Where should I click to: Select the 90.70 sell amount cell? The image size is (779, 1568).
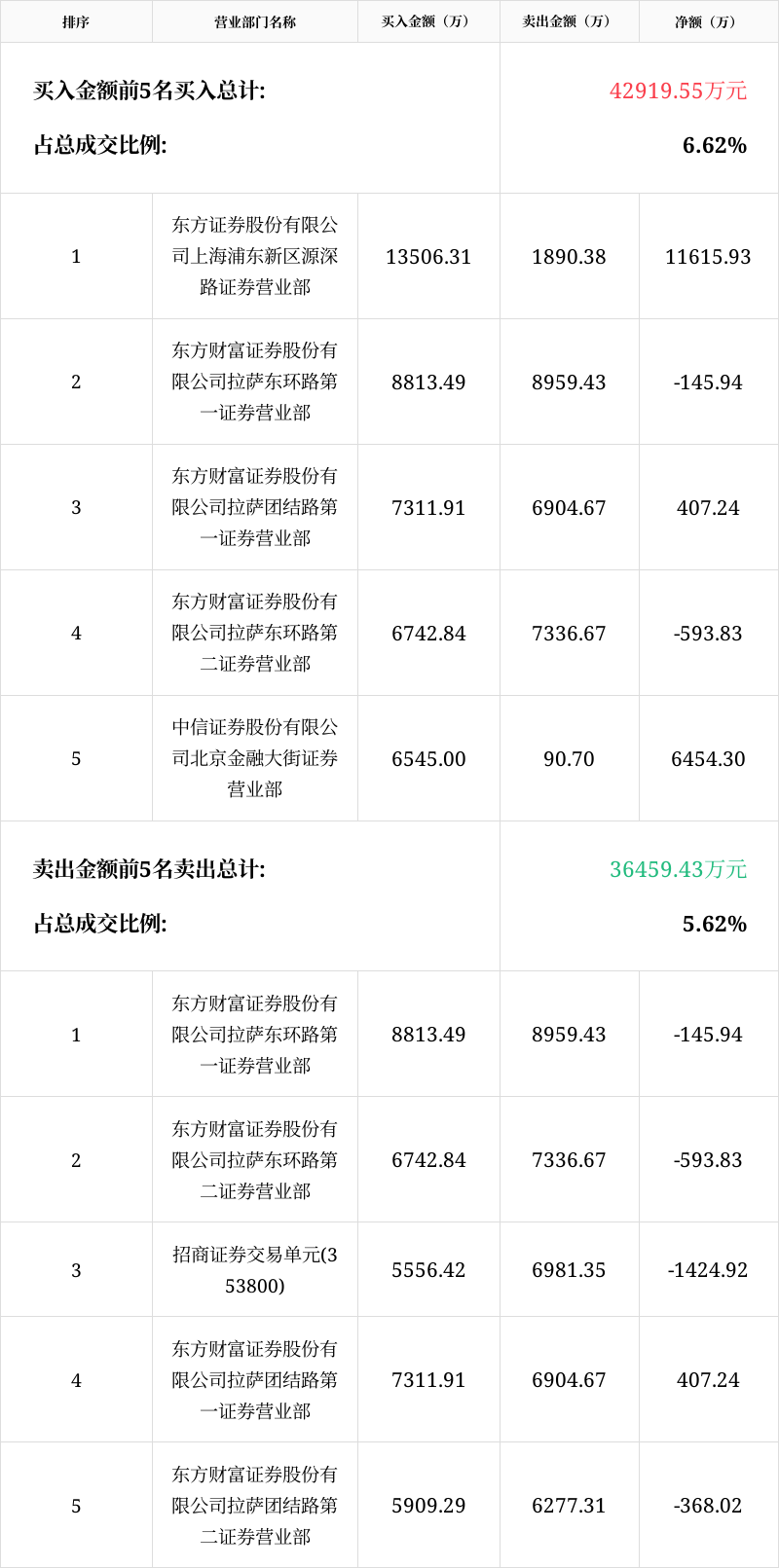point(569,759)
